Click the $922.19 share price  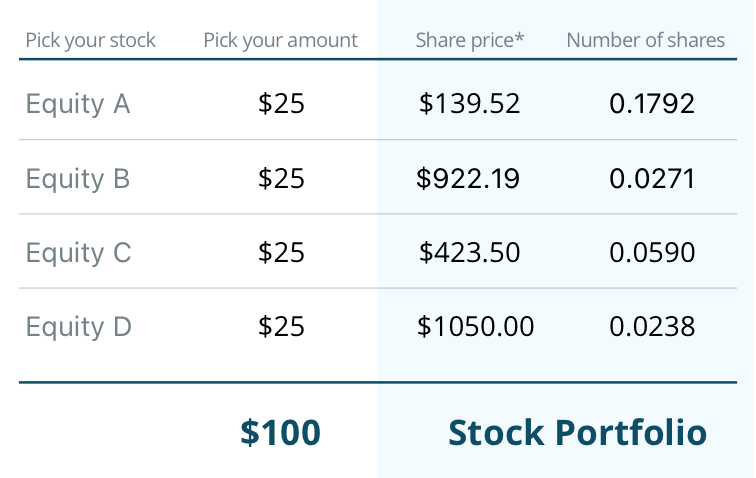[468, 178]
